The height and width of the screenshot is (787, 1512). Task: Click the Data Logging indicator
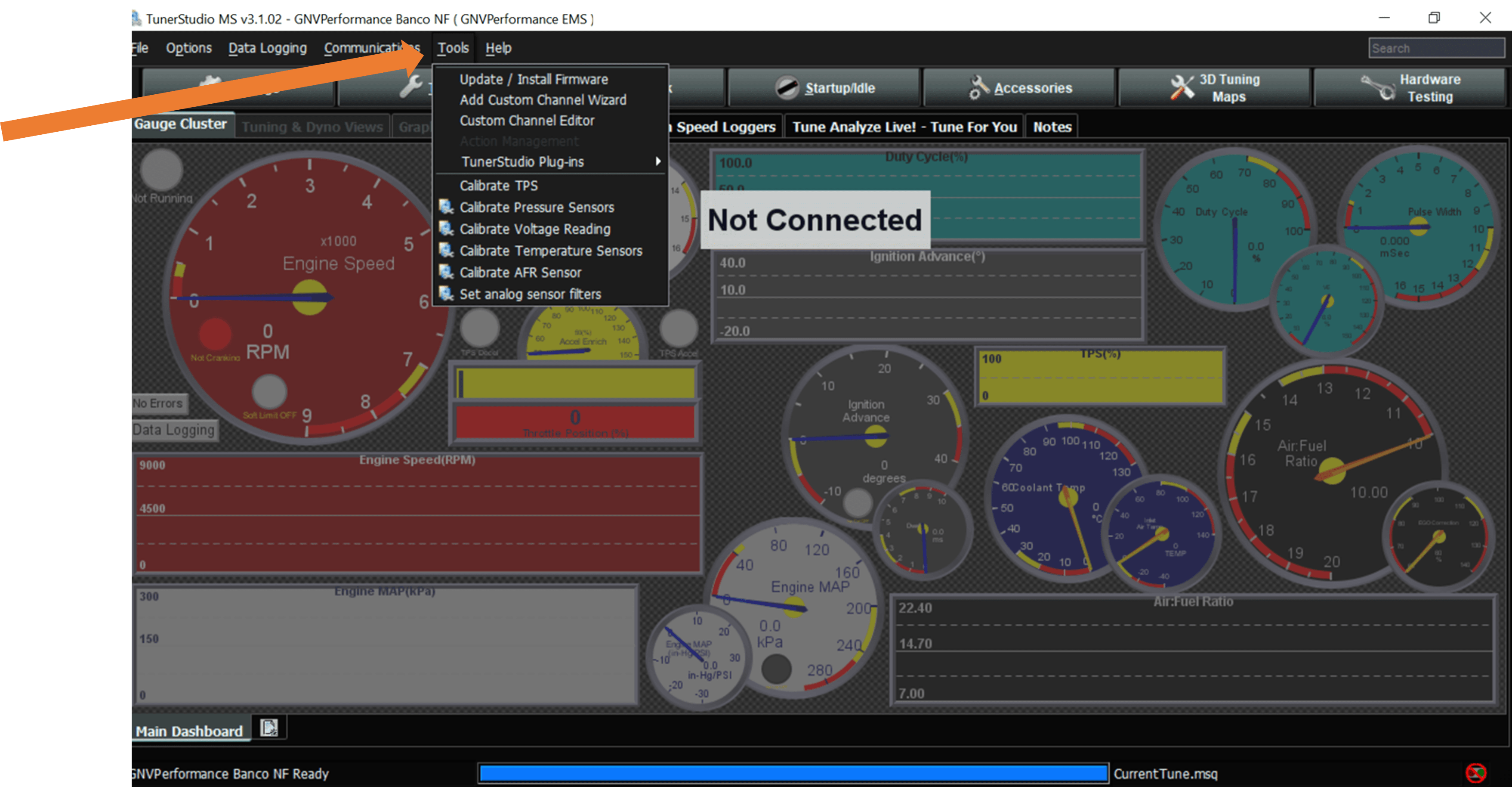[174, 430]
